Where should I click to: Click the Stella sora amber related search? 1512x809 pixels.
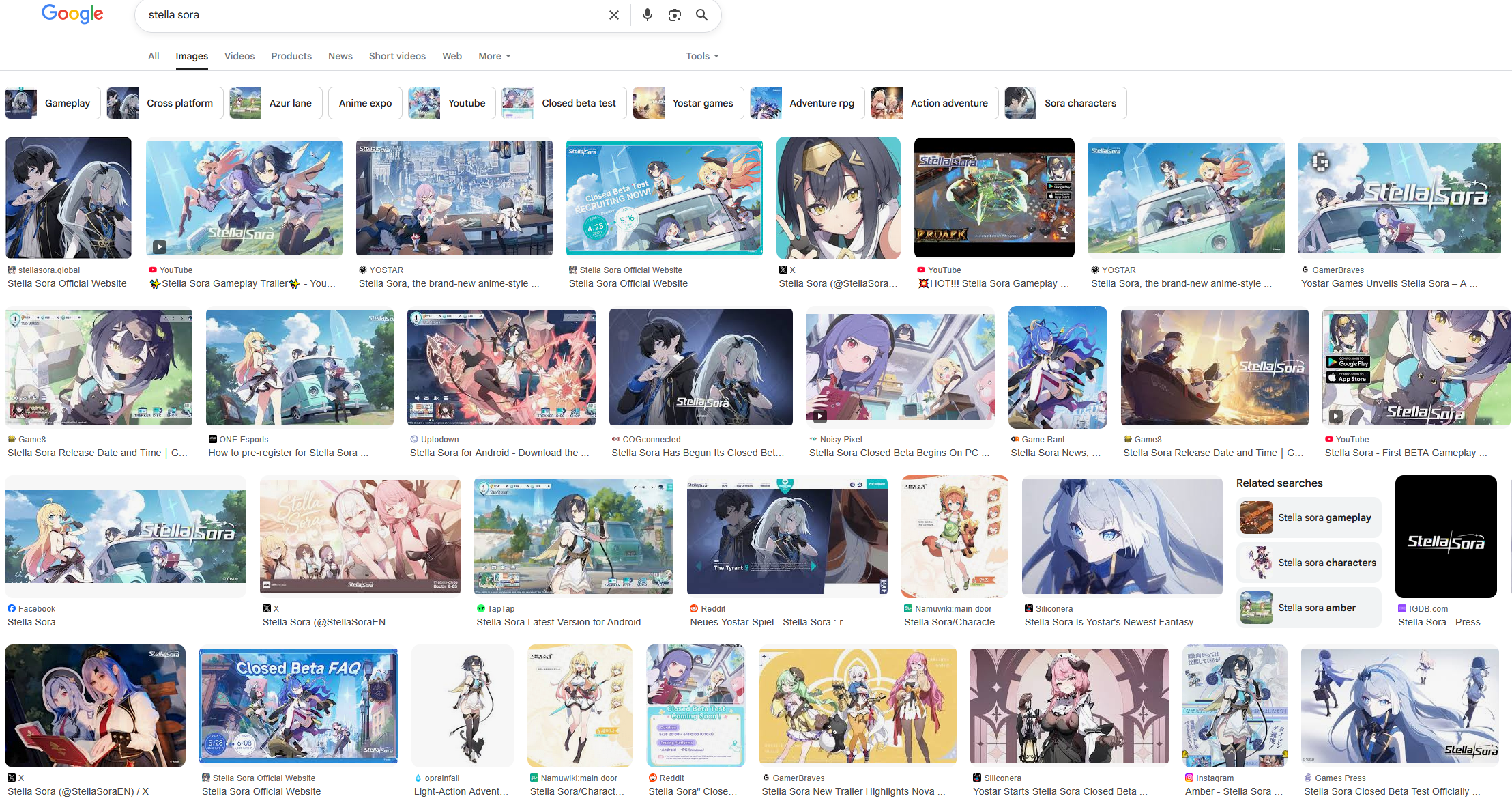coord(1309,608)
